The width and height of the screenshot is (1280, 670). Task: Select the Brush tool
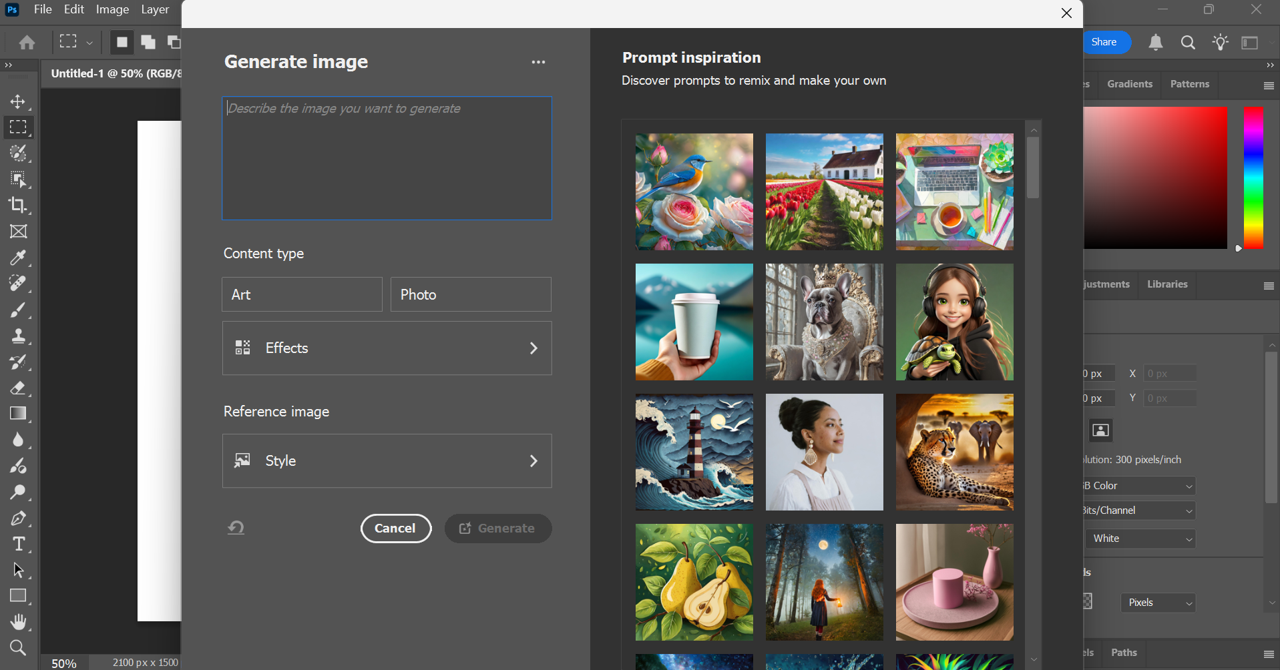18,310
